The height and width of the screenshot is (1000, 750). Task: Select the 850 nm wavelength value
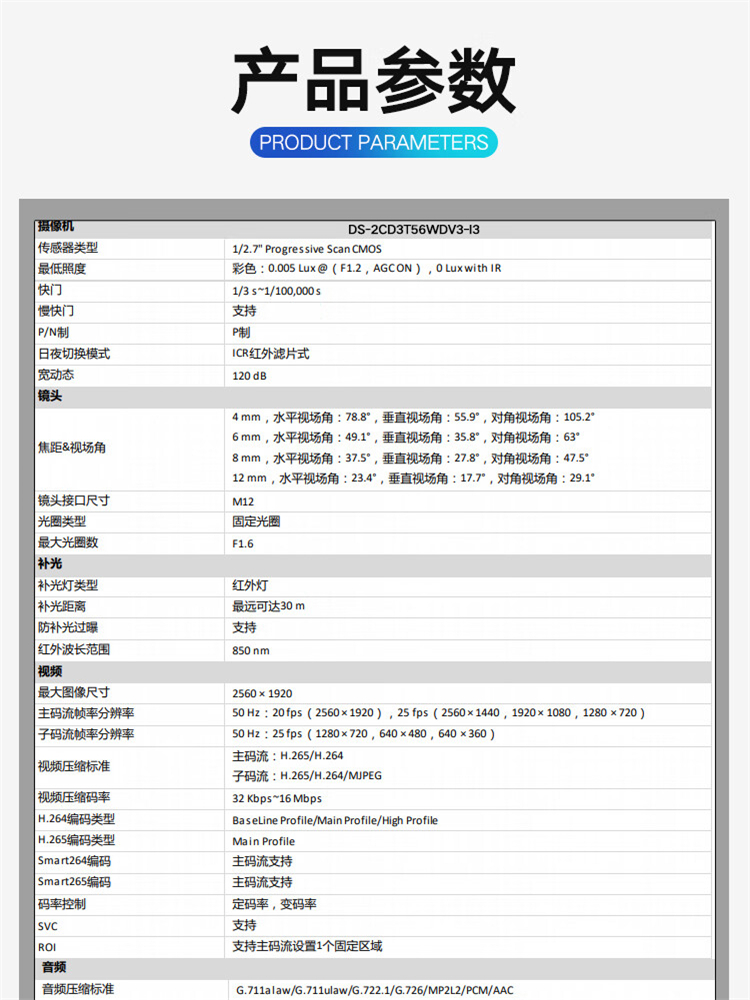point(251,651)
